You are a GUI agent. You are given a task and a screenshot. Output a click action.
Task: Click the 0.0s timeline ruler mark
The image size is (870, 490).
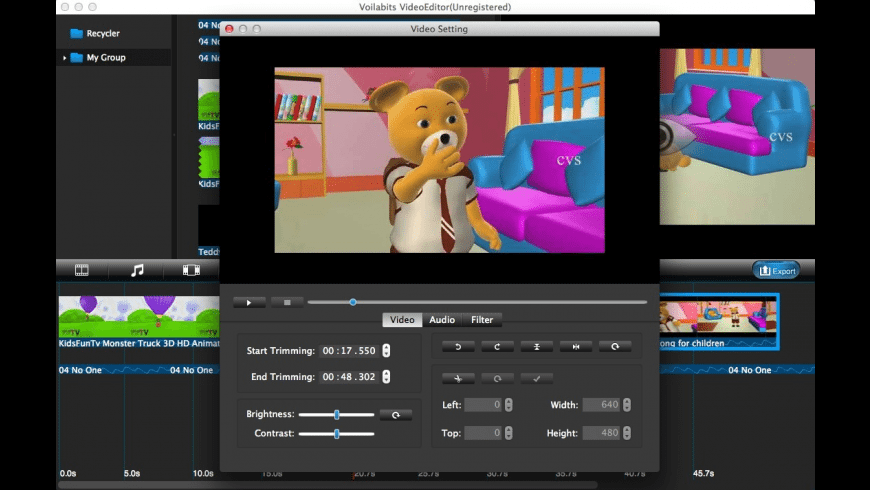pos(68,473)
